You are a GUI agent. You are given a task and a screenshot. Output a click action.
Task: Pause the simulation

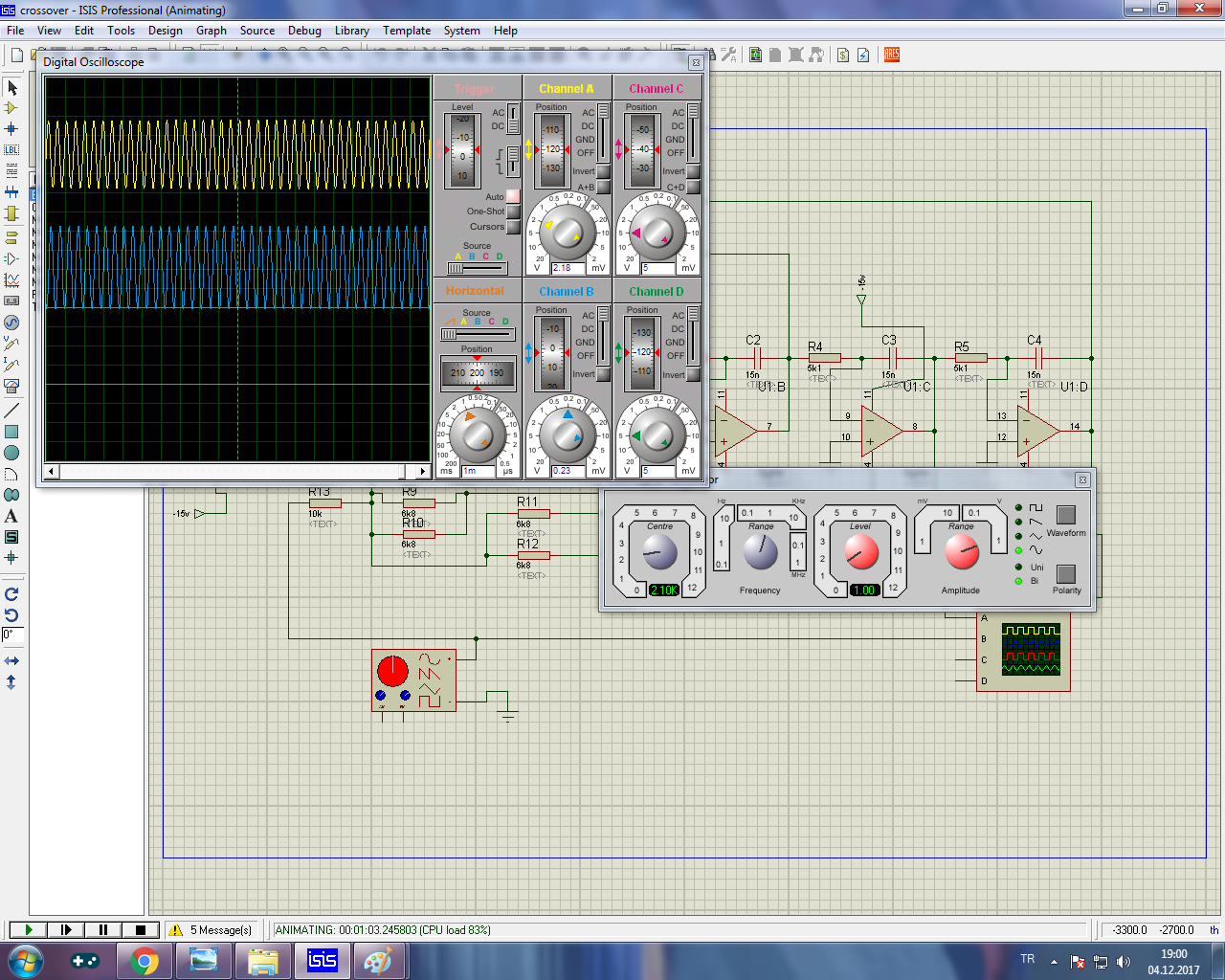[103, 929]
